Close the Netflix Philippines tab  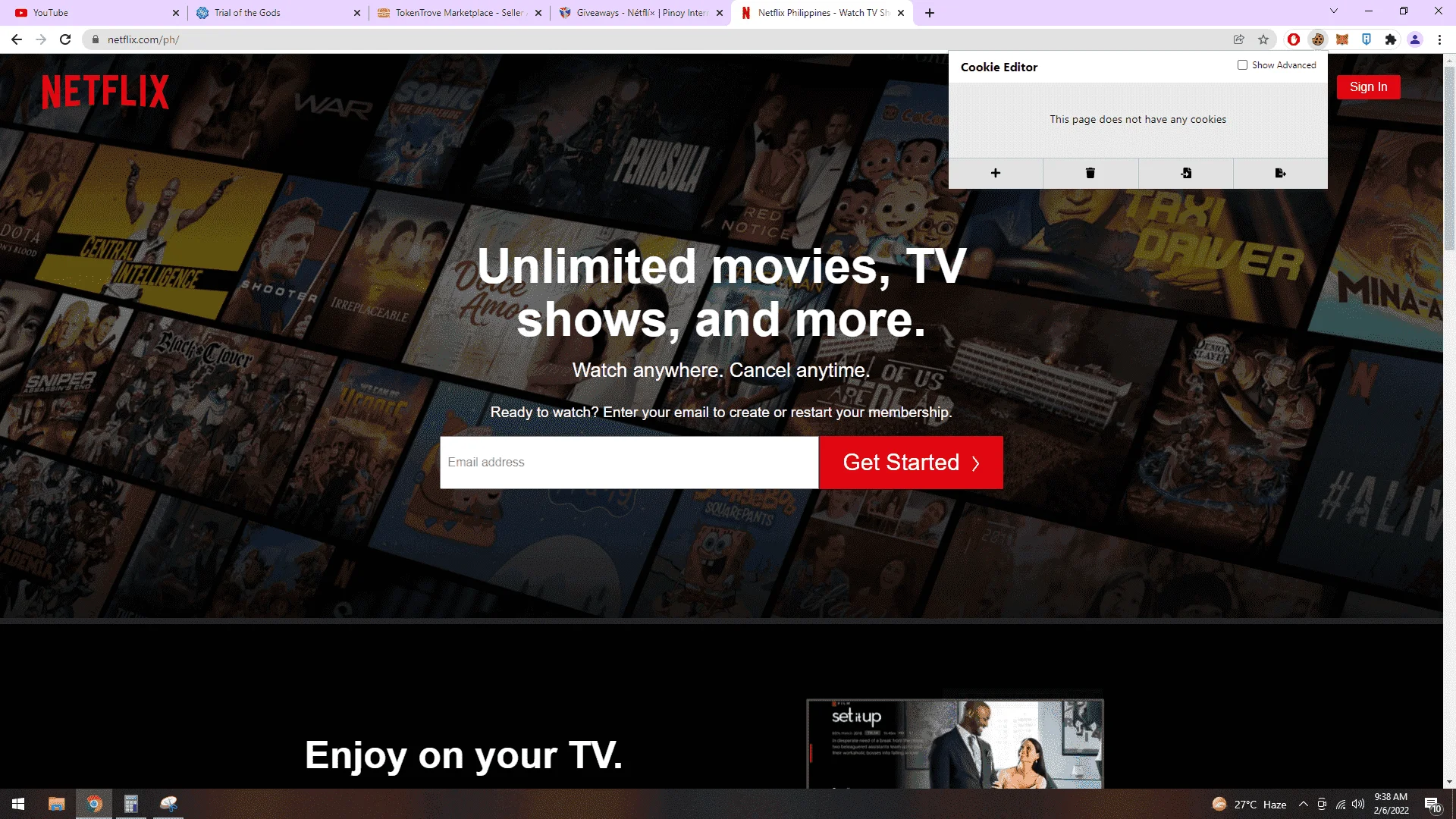click(901, 13)
